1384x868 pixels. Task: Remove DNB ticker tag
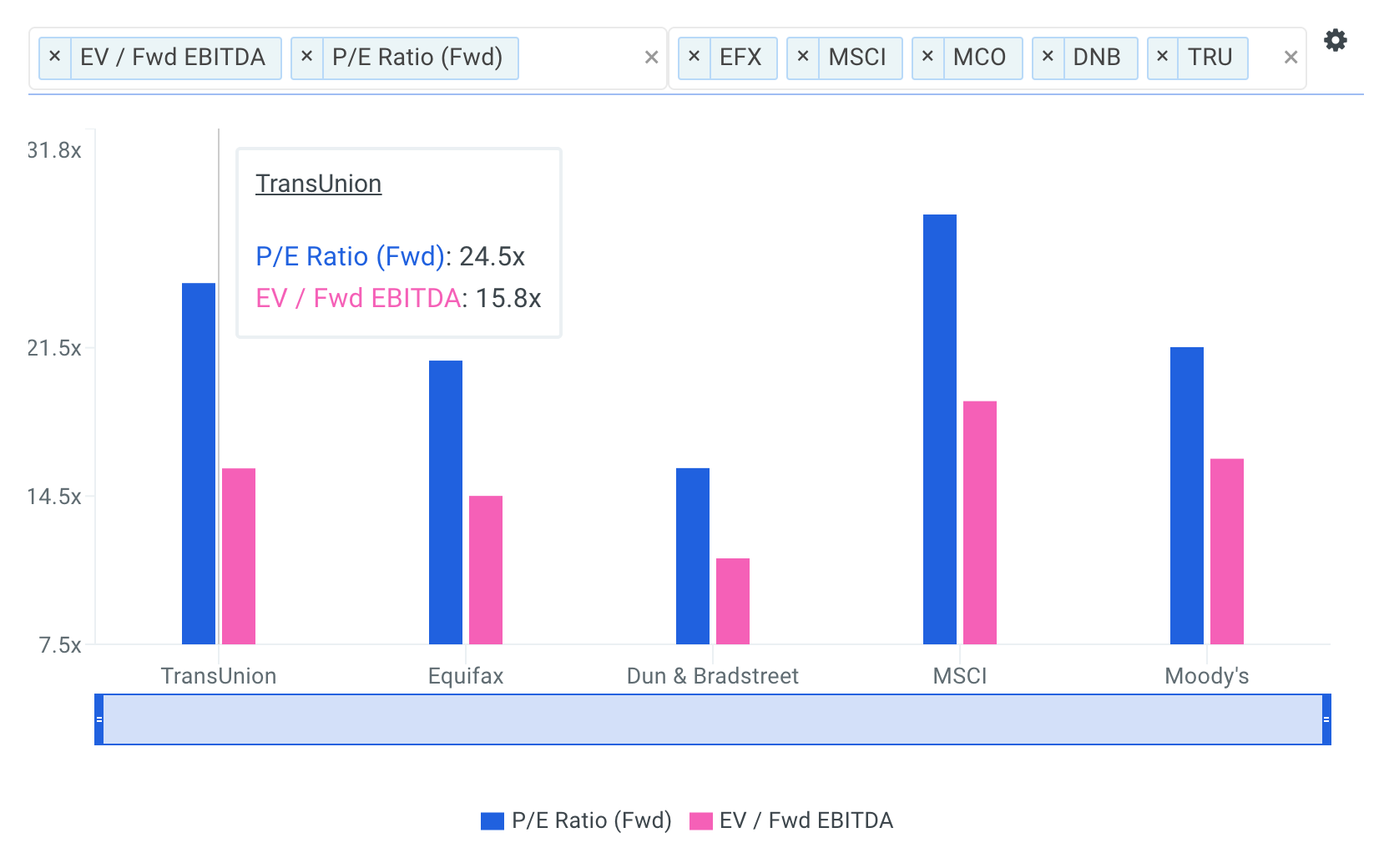pos(1048,58)
